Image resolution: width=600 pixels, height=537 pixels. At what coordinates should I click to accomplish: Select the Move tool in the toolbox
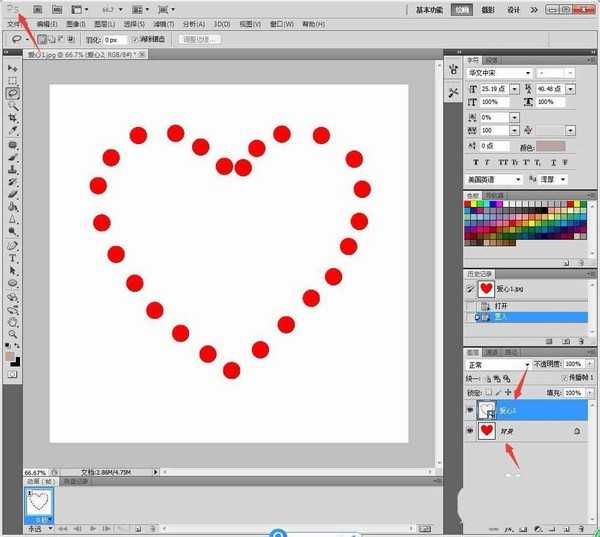(x=13, y=68)
